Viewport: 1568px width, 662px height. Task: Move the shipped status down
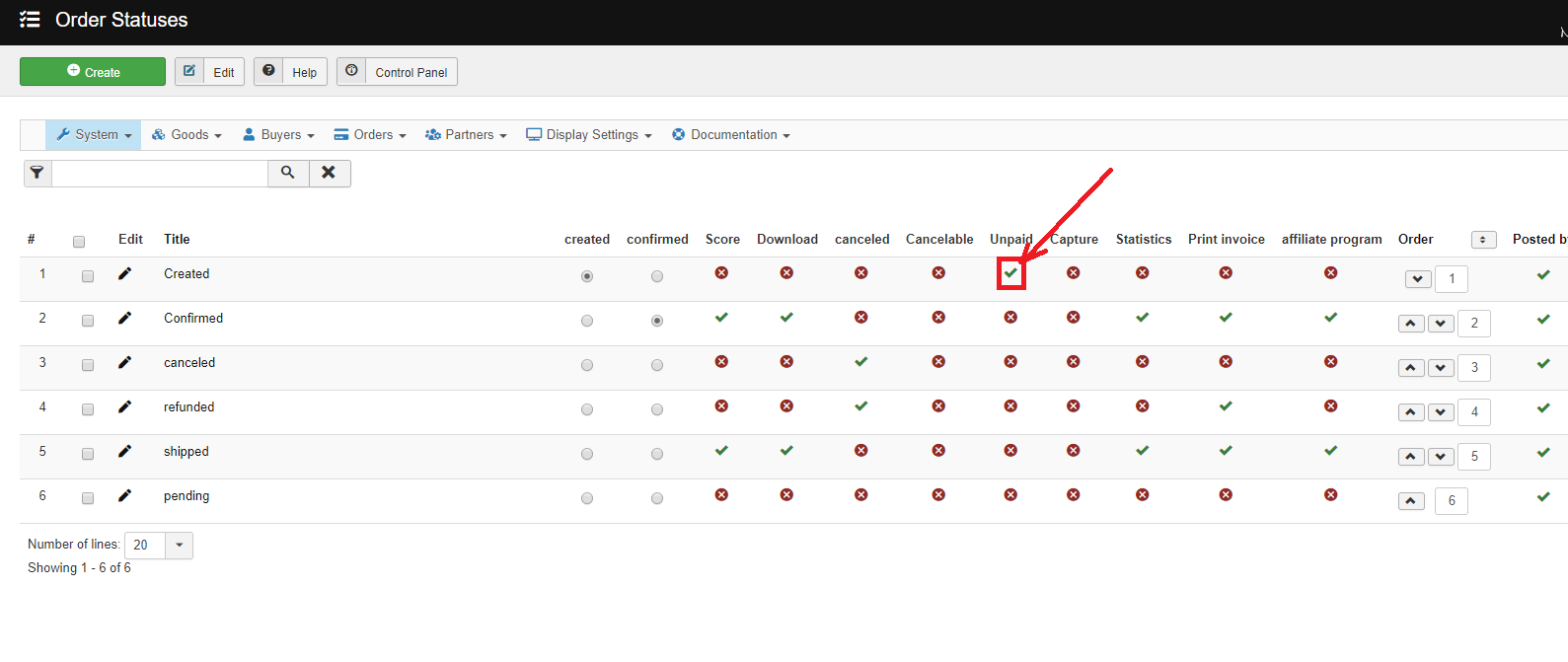(x=1441, y=456)
